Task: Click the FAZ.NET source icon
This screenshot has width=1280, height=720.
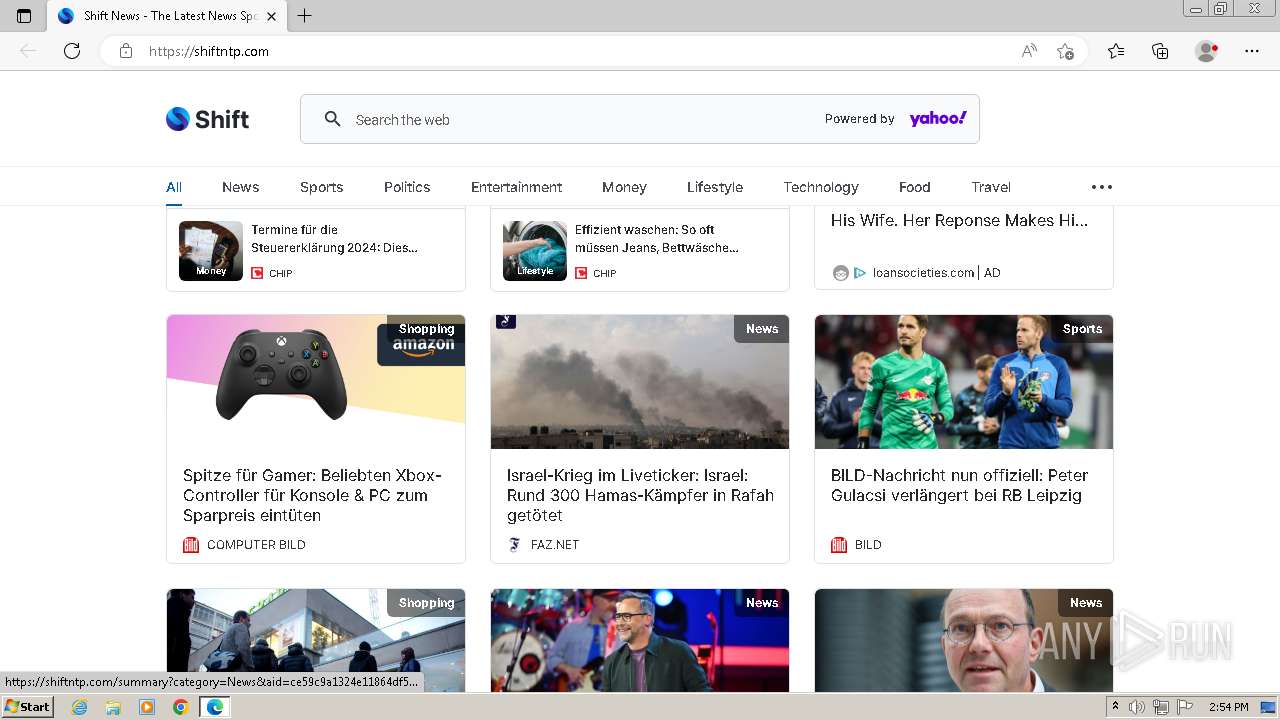Action: pos(515,545)
